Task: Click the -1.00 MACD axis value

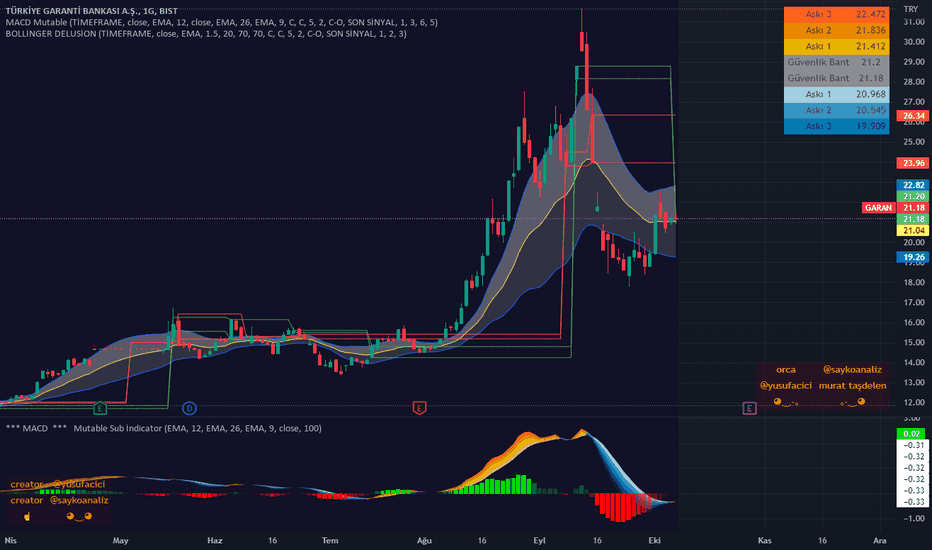Action: pos(914,518)
